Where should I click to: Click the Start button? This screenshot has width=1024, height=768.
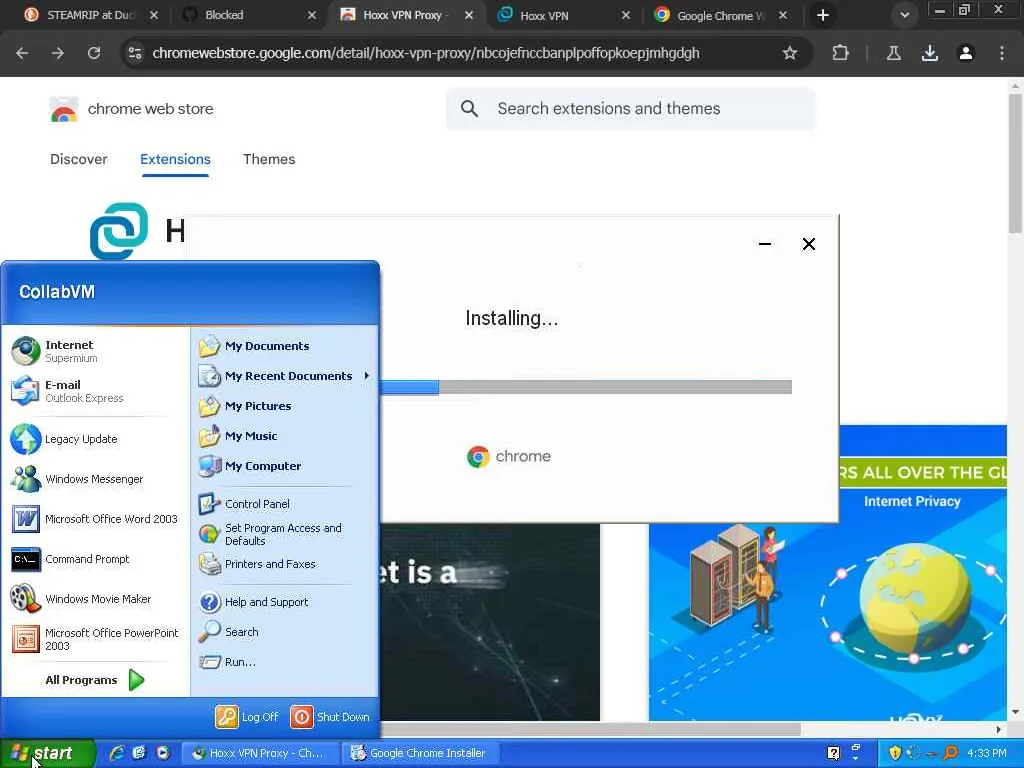click(47, 754)
